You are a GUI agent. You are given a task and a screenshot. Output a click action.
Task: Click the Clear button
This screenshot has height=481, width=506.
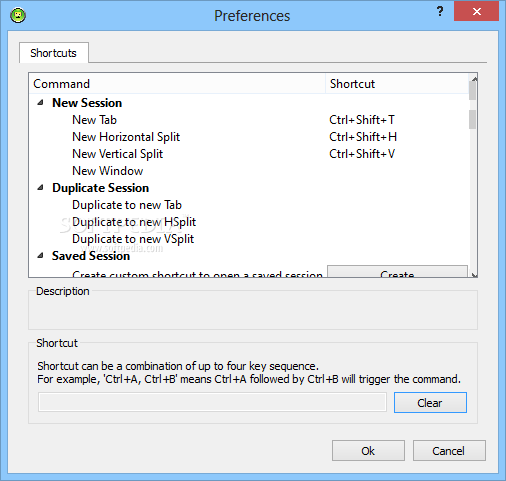[x=430, y=403]
